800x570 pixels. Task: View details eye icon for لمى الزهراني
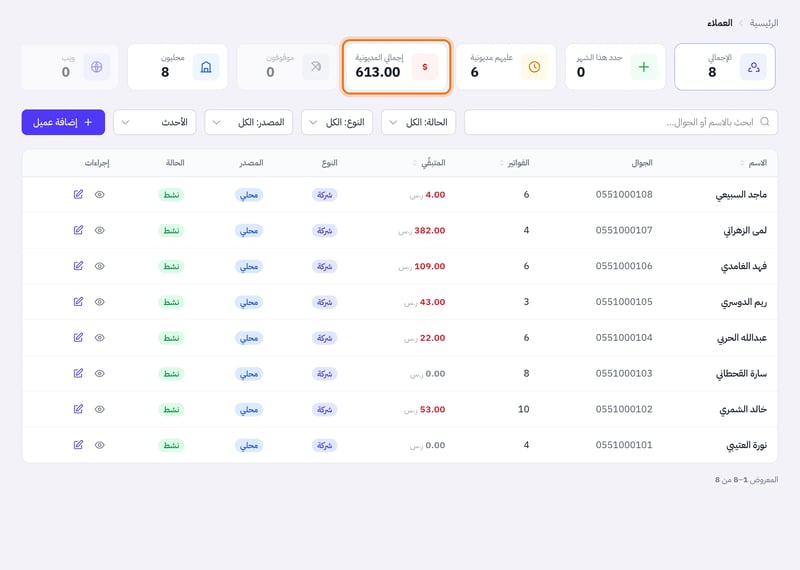point(99,230)
